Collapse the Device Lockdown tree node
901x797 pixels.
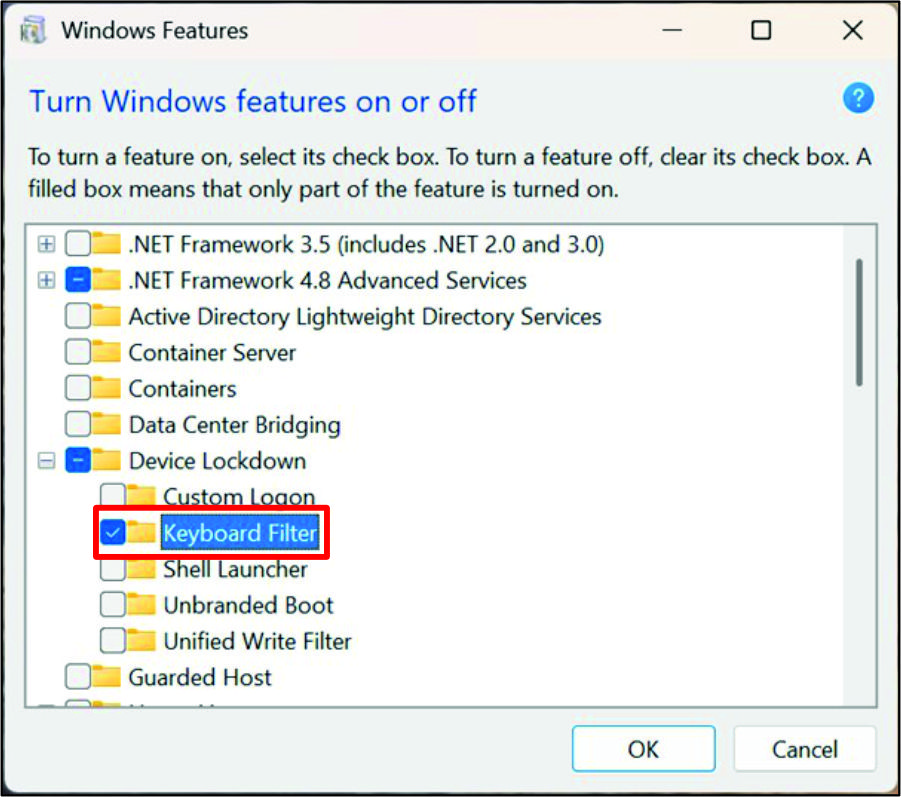tap(46, 460)
